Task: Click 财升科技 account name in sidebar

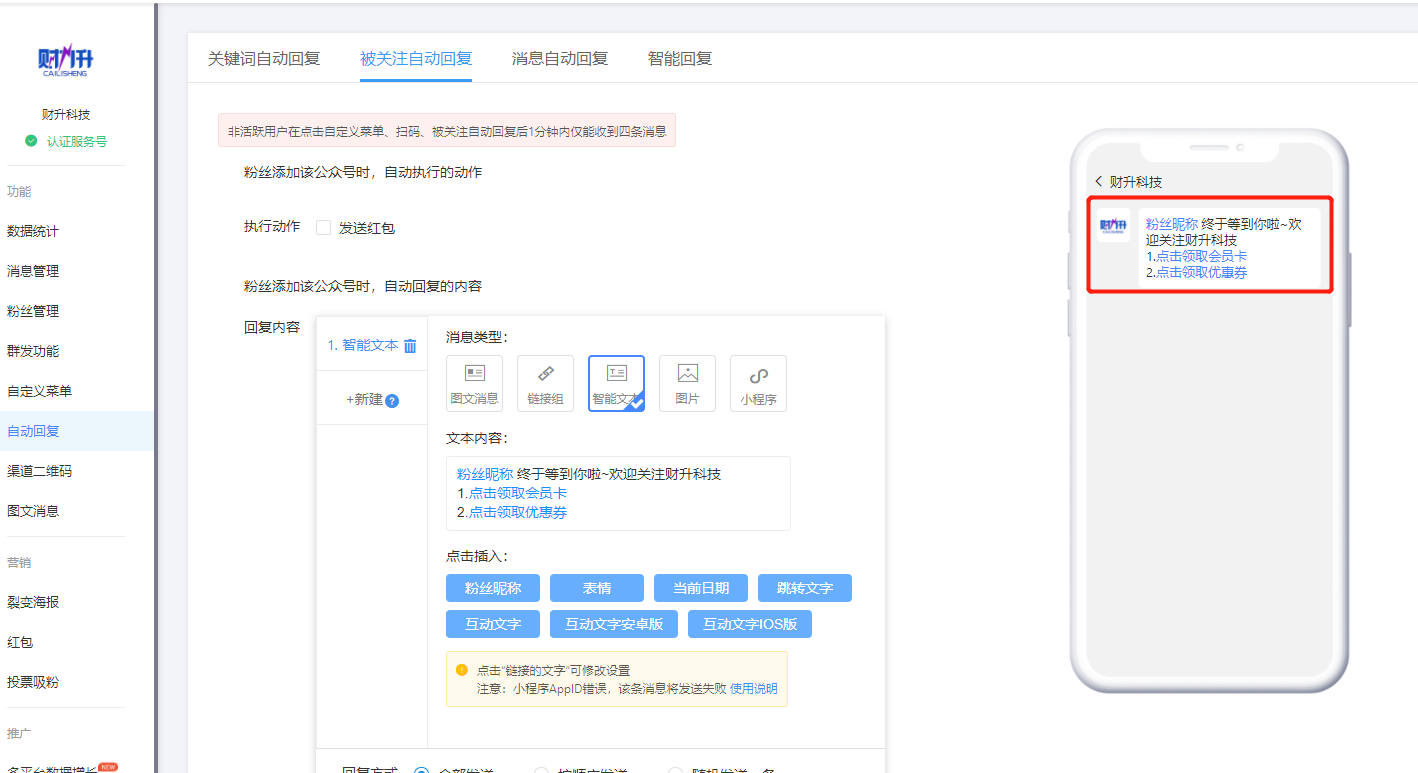Action: pyautogui.click(x=66, y=114)
